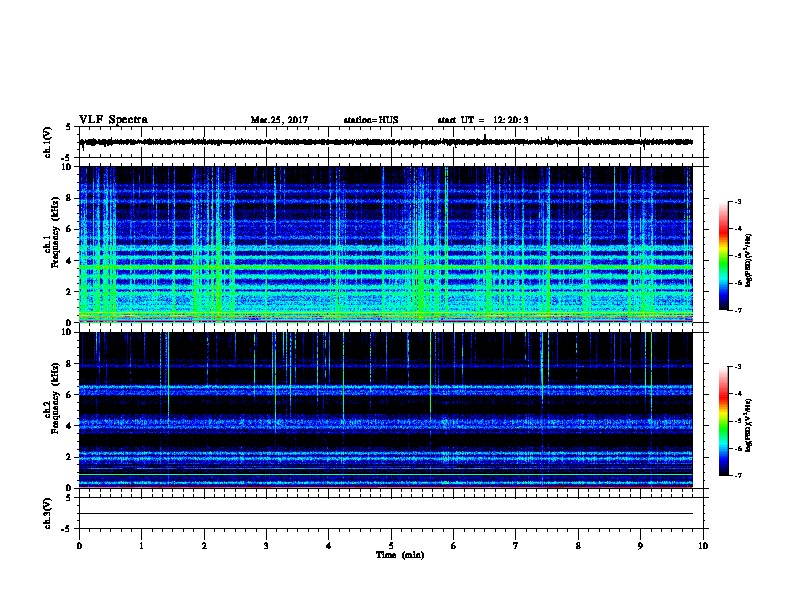Click the upper colorbar log(PSD) label
Image resolution: width=792 pixels, height=612 pixels.
click(x=749, y=260)
